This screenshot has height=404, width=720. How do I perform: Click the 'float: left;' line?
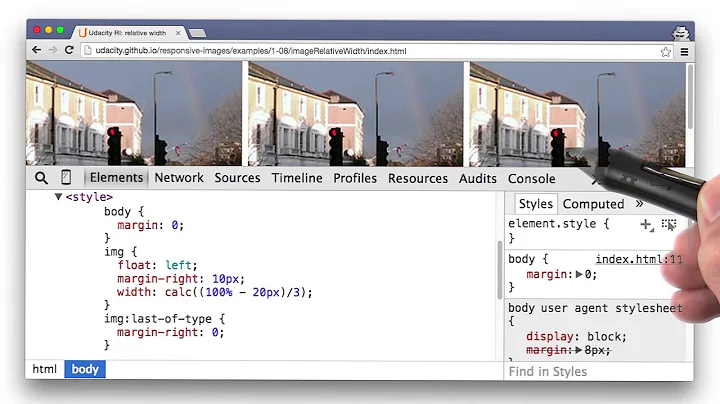coord(157,265)
